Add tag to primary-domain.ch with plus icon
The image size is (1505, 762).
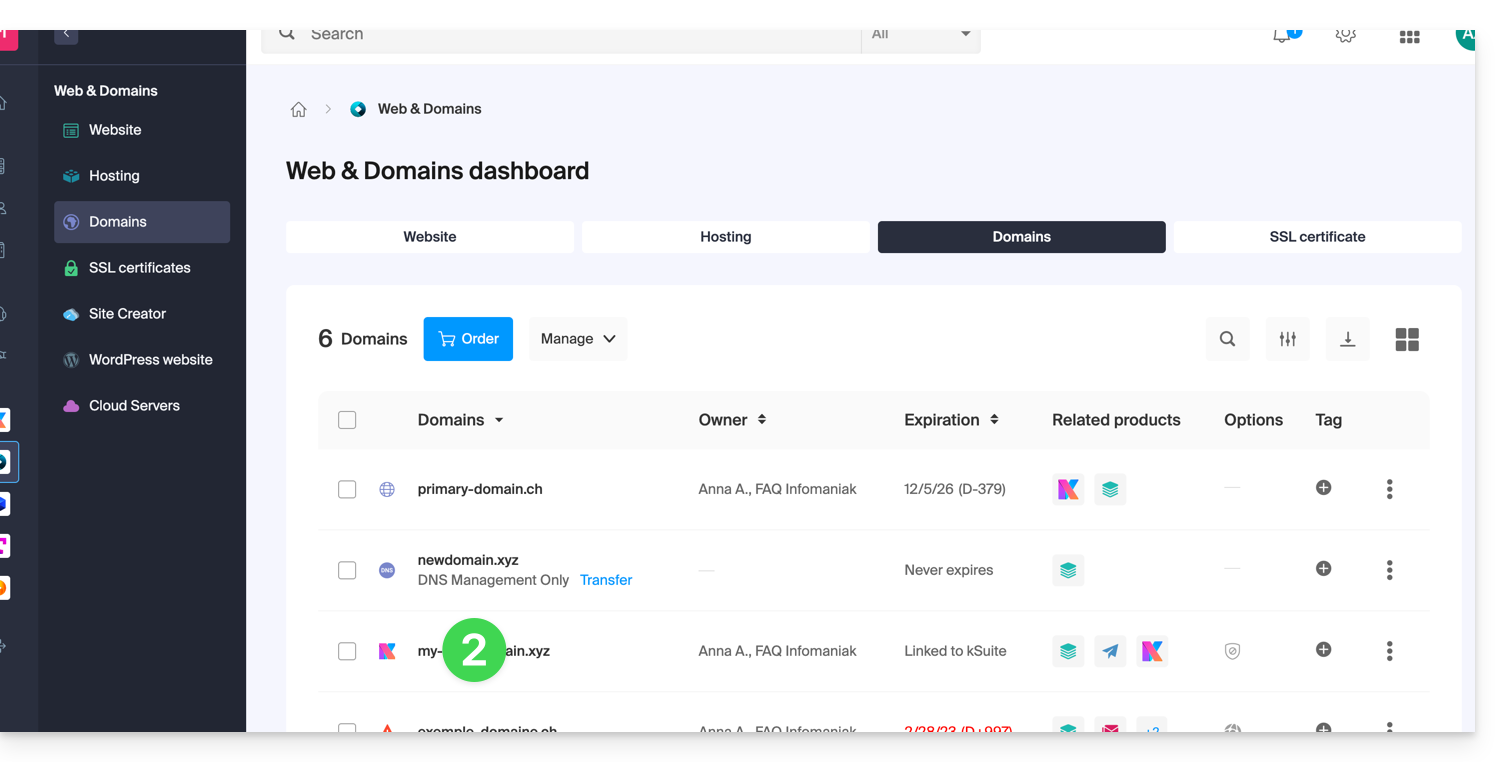coord(1323,488)
